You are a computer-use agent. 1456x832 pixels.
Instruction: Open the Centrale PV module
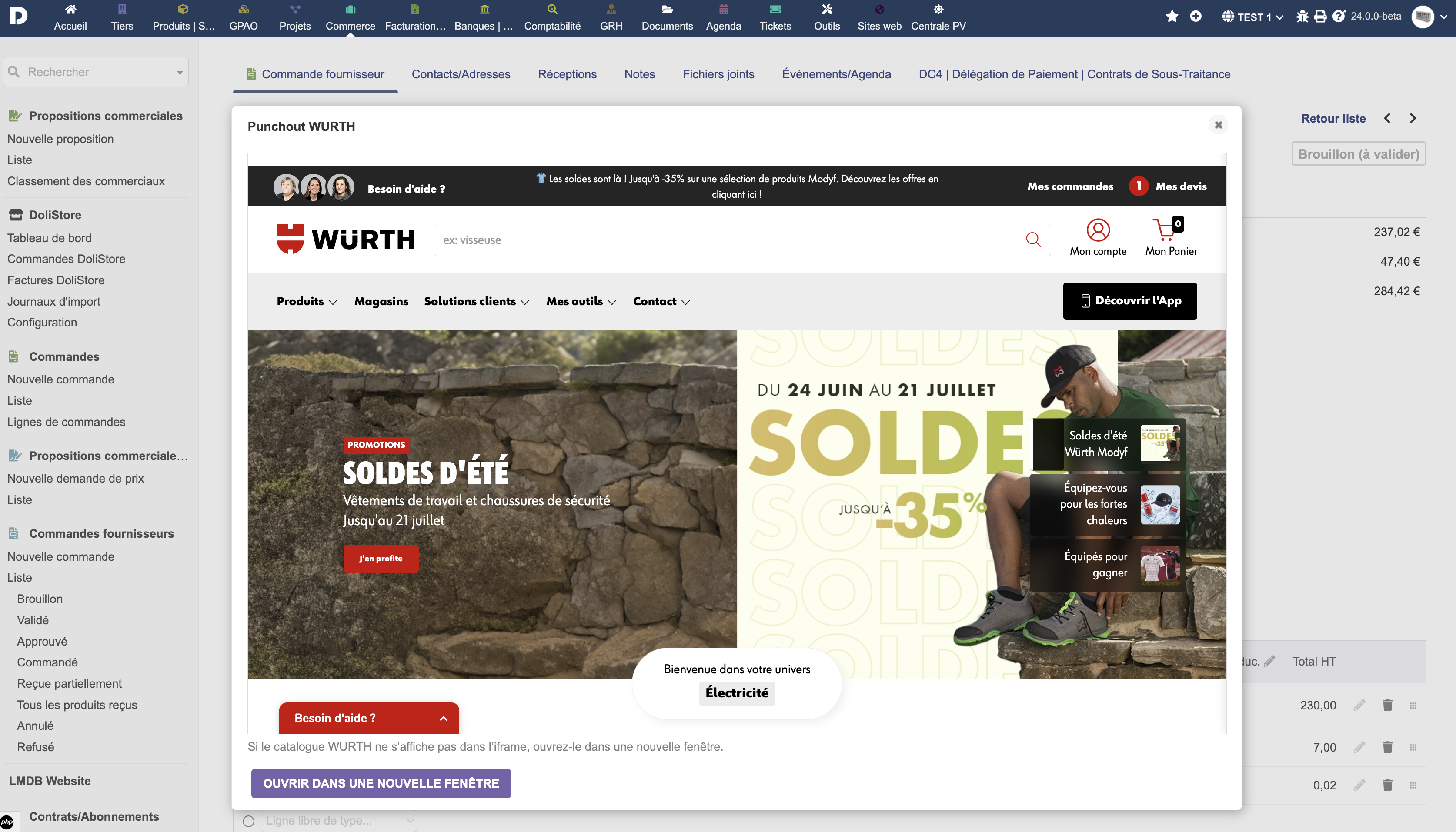[938, 18]
